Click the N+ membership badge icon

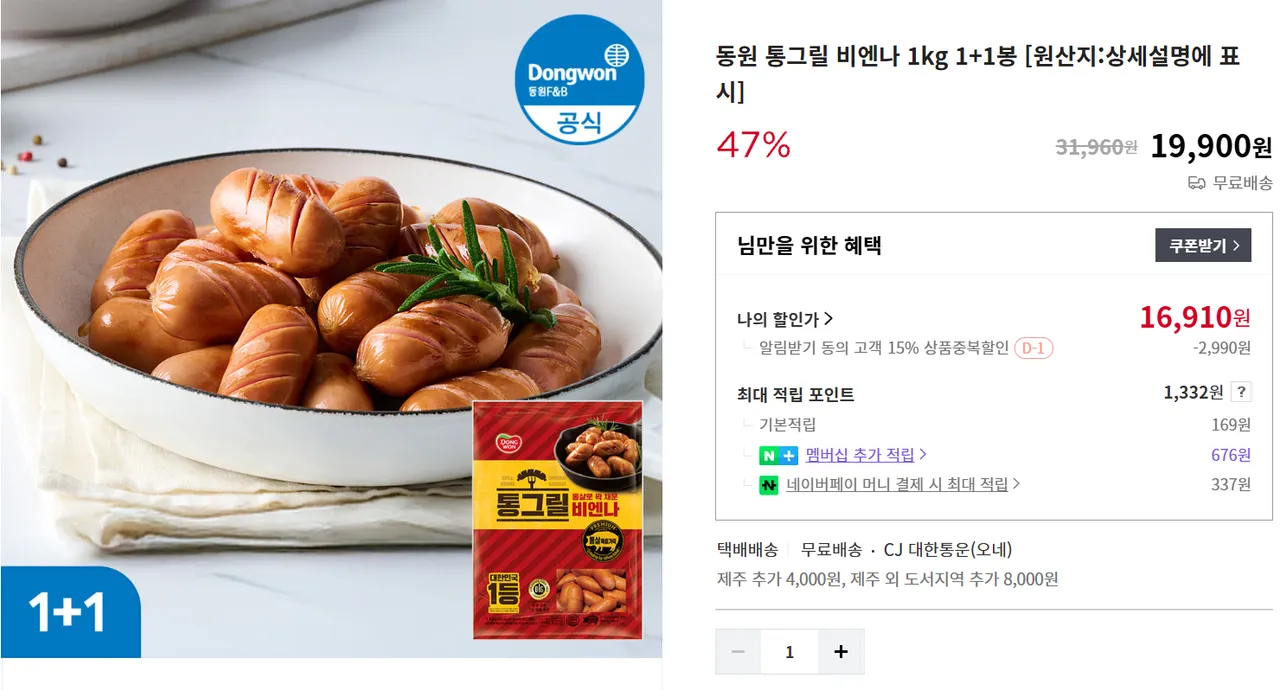[x=778, y=455]
